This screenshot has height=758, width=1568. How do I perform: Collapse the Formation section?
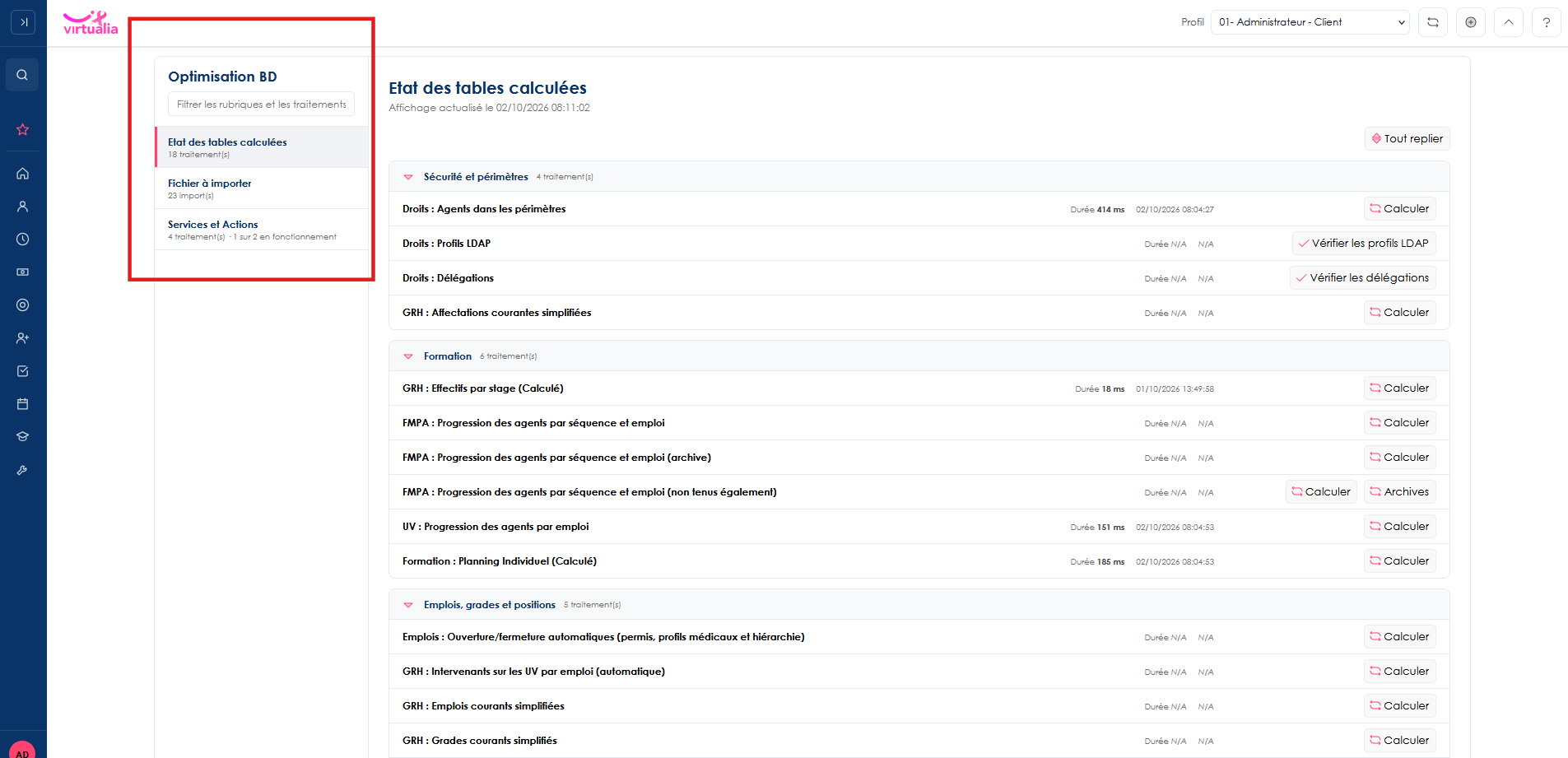[x=408, y=356]
